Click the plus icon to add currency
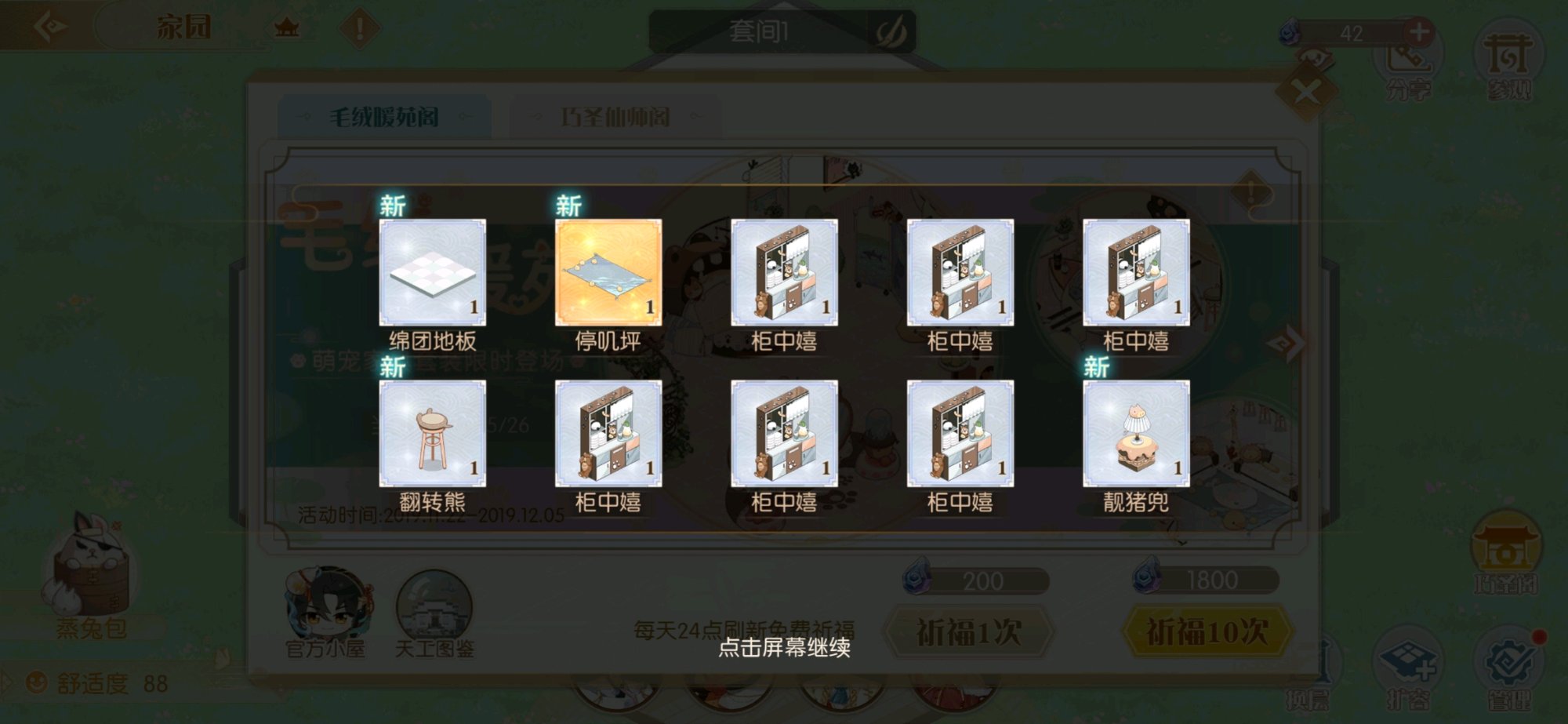 tap(1419, 33)
